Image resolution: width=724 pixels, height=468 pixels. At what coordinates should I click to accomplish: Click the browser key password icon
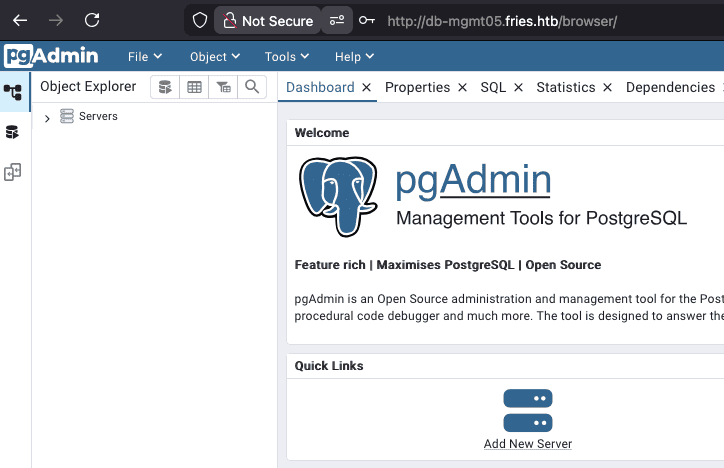[367, 20]
